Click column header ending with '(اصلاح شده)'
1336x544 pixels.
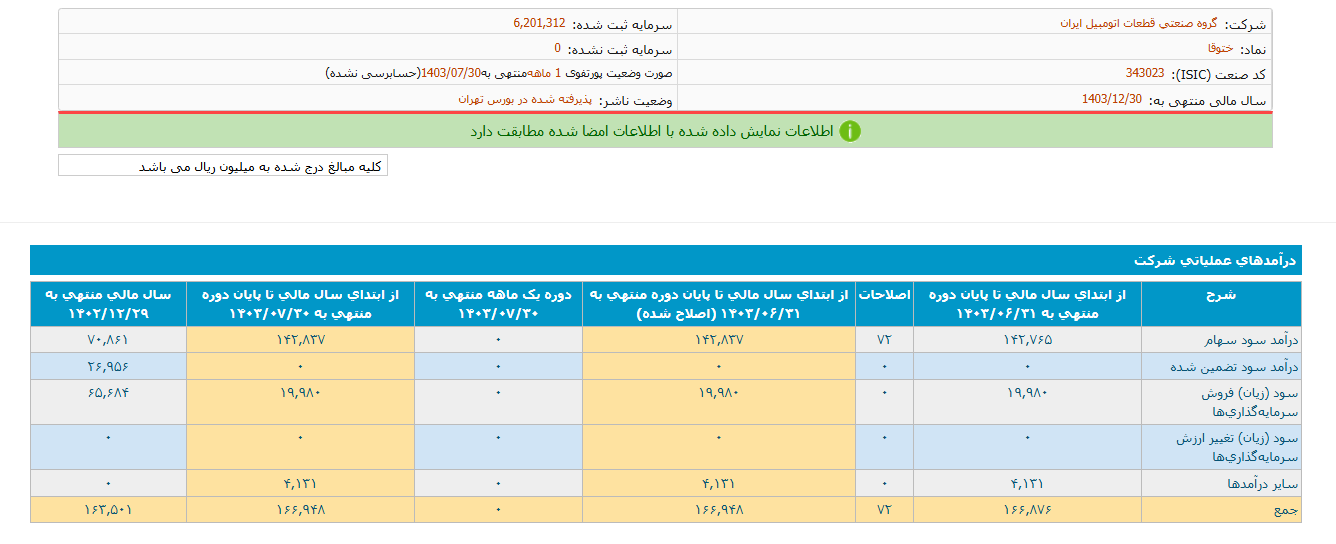pyautogui.click(x=718, y=304)
